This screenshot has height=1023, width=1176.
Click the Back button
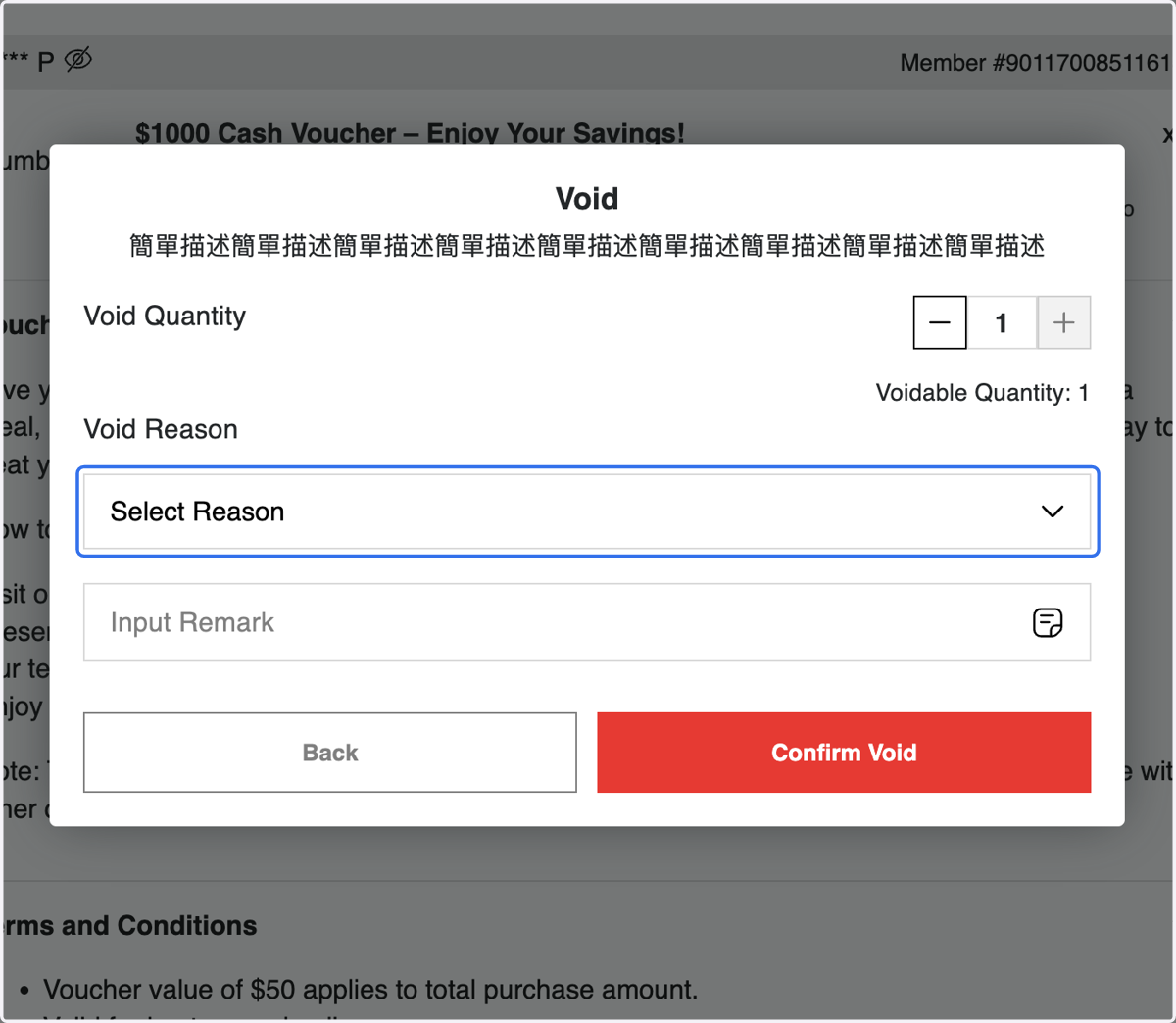pos(330,753)
